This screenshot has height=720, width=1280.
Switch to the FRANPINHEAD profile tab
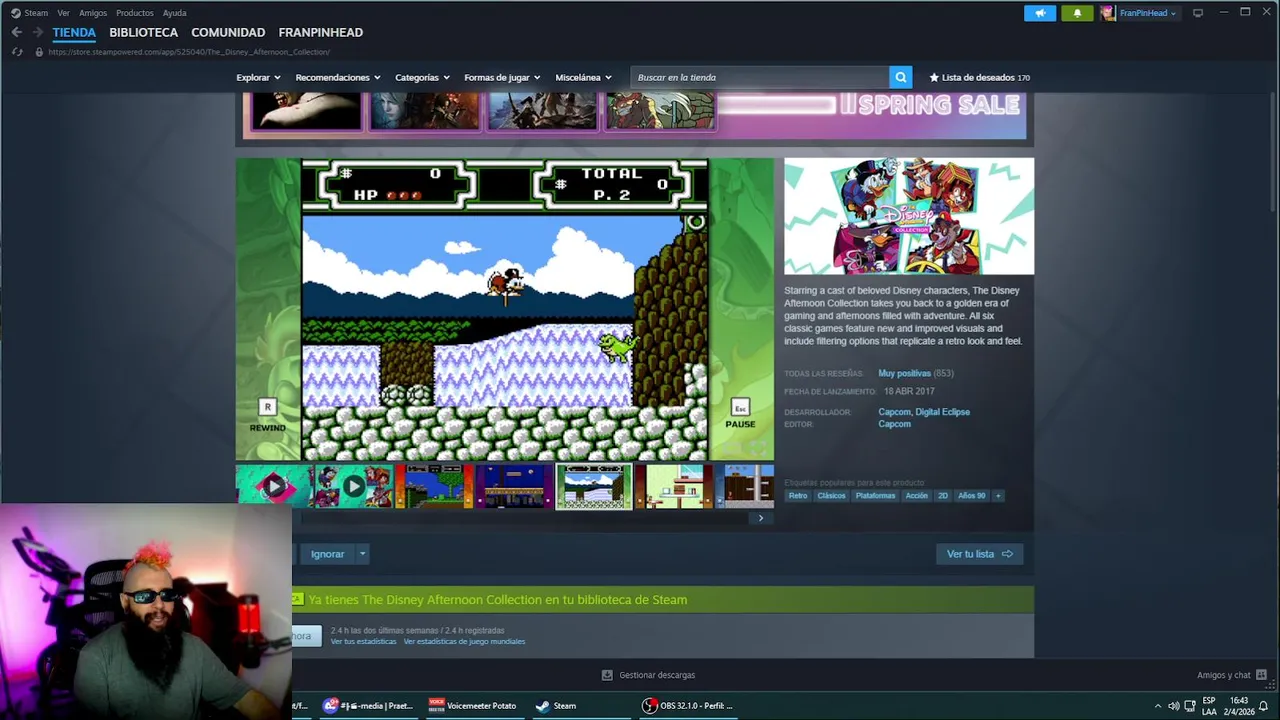[x=321, y=32]
